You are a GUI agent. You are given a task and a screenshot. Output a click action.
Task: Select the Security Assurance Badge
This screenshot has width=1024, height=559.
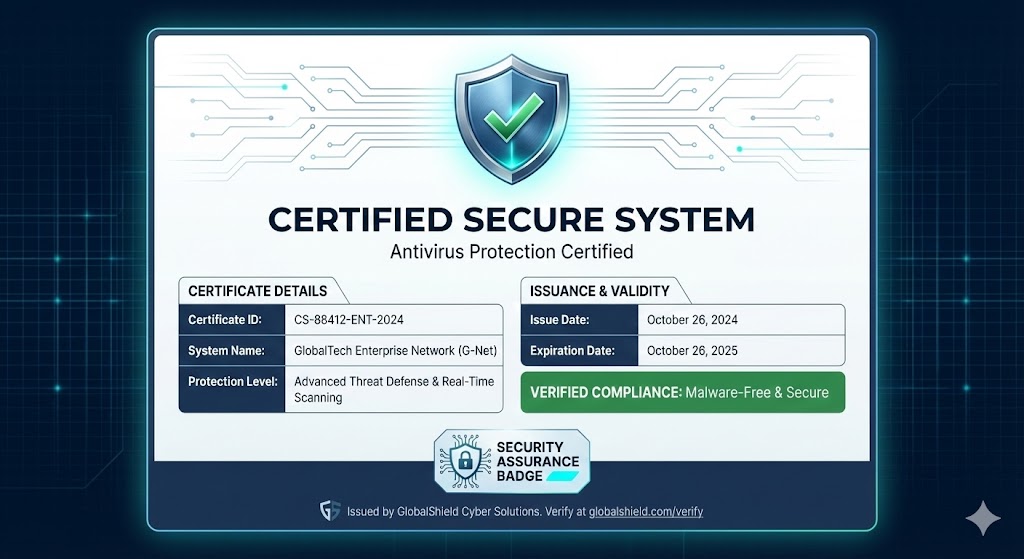(512, 461)
